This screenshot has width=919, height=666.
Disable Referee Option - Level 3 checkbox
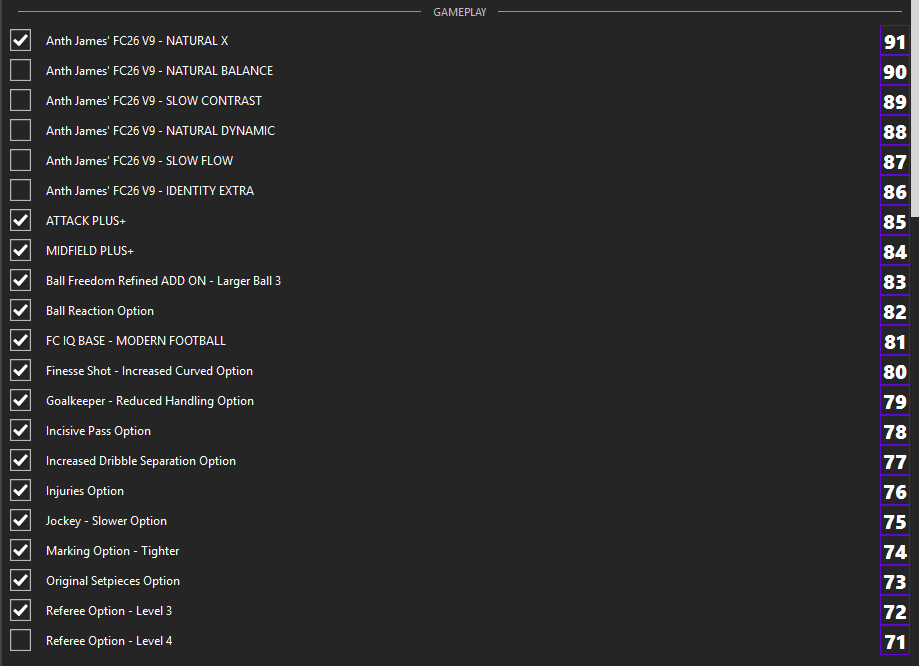pyautogui.click(x=21, y=610)
